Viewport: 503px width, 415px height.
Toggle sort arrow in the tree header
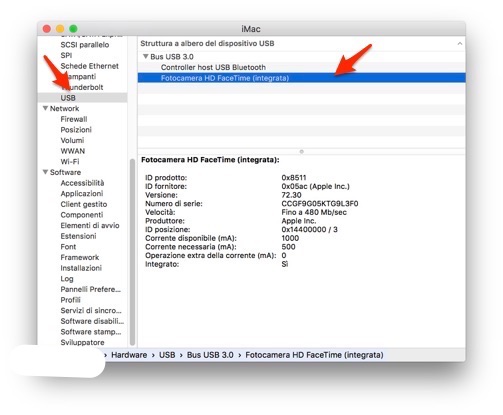460,44
